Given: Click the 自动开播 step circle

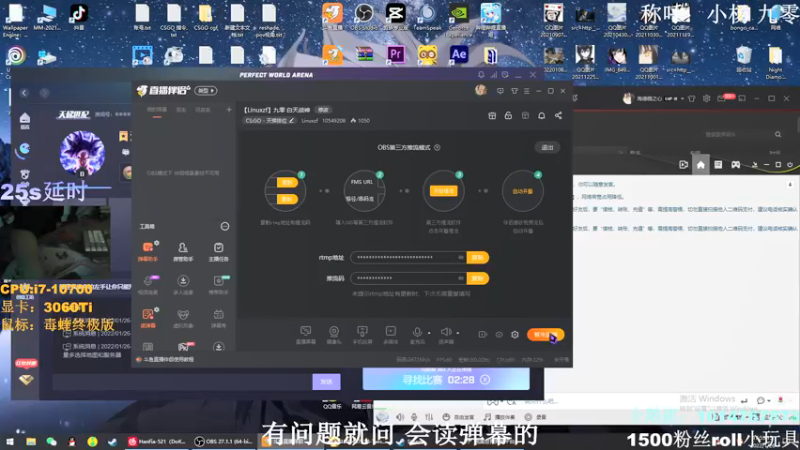Looking at the screenshot, I should coord(522,191).
